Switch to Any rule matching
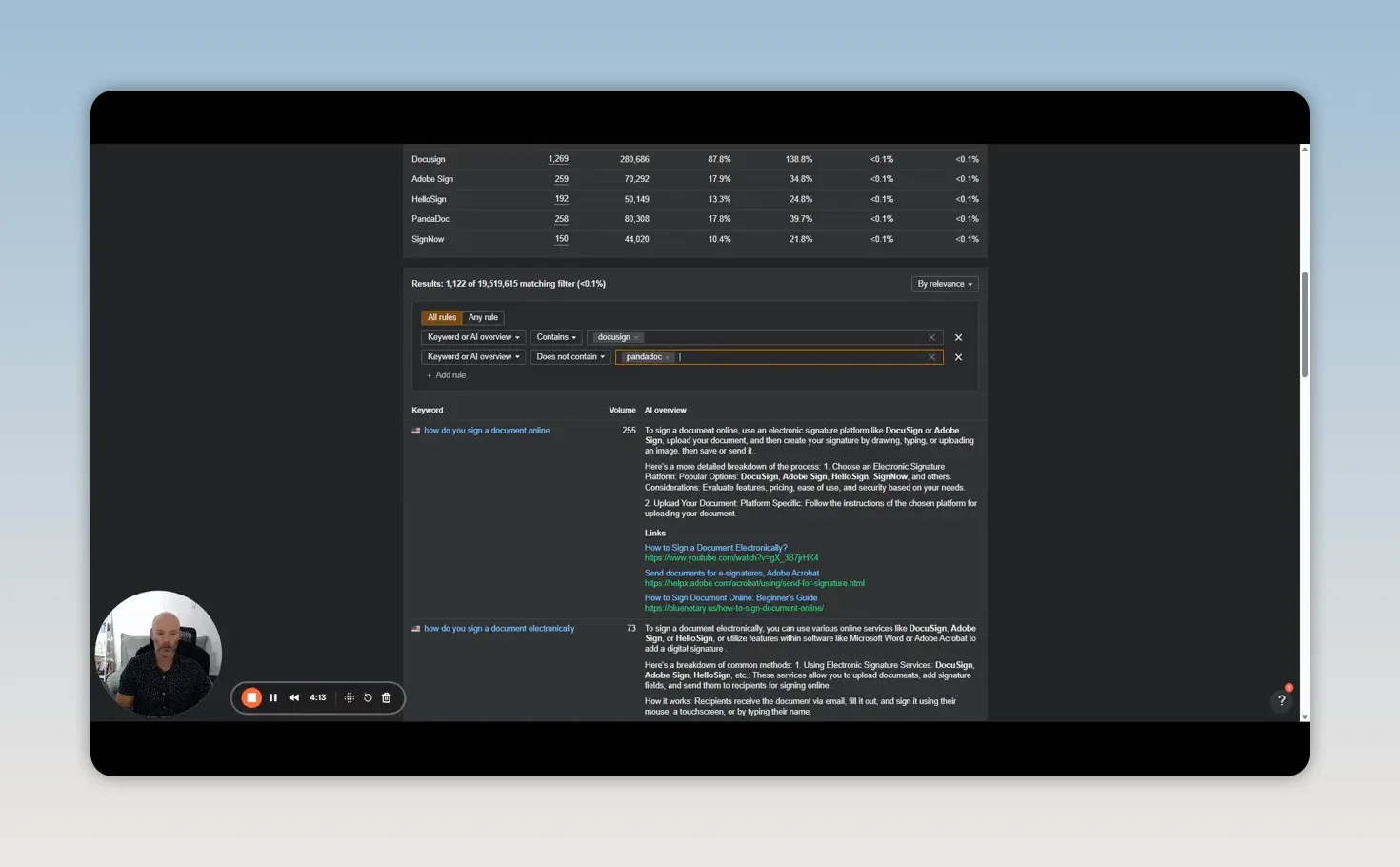 coord(483,317)
